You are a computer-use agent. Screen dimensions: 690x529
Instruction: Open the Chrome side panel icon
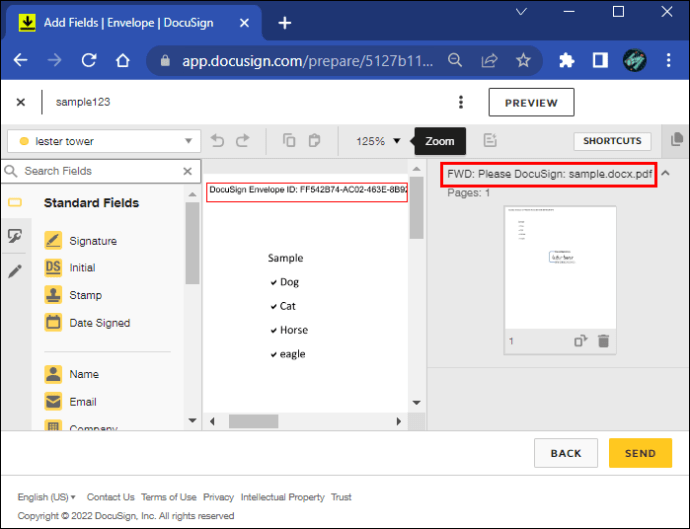(600, 60)
